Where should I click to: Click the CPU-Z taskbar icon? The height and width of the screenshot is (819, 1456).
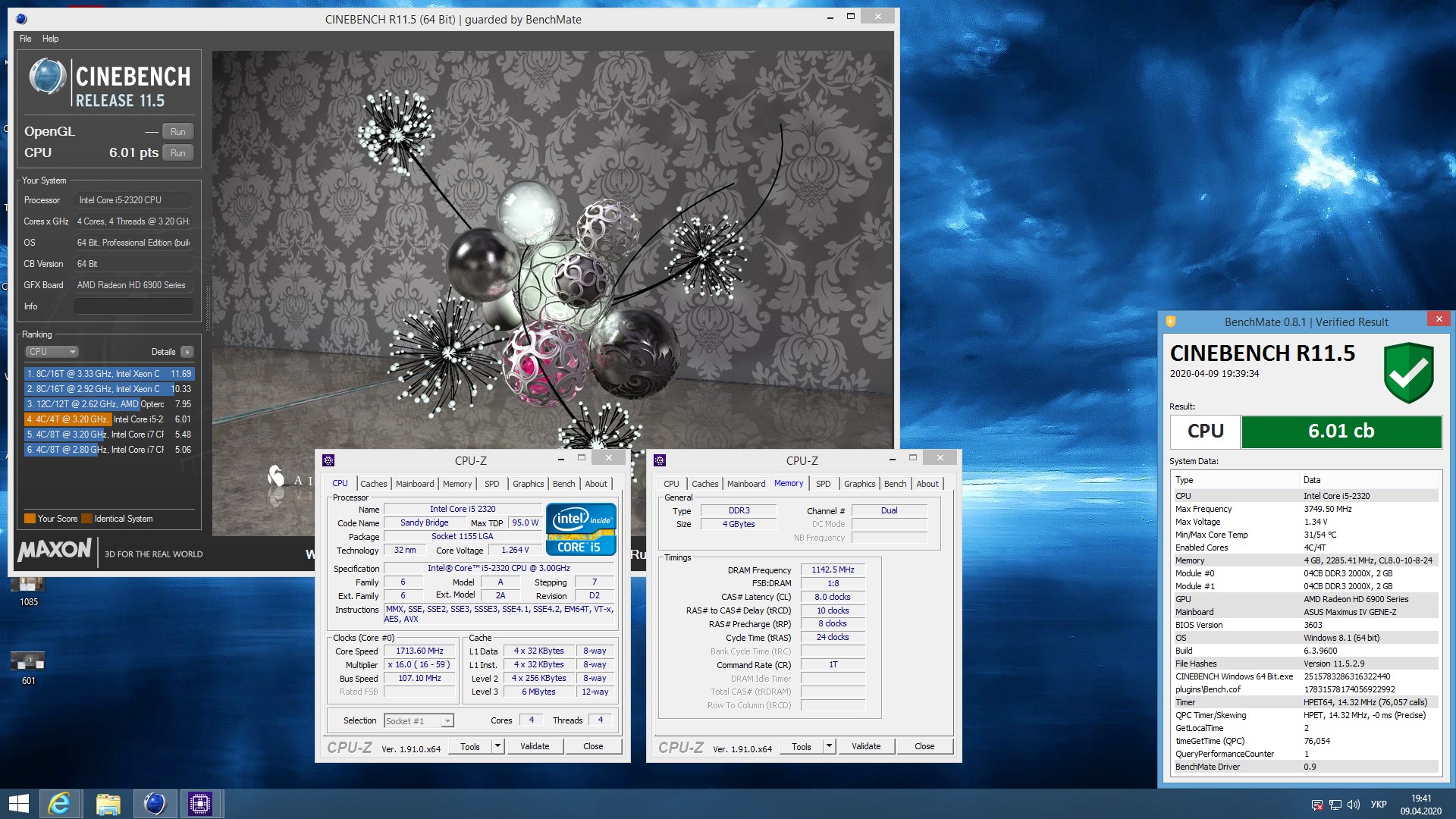200,804
